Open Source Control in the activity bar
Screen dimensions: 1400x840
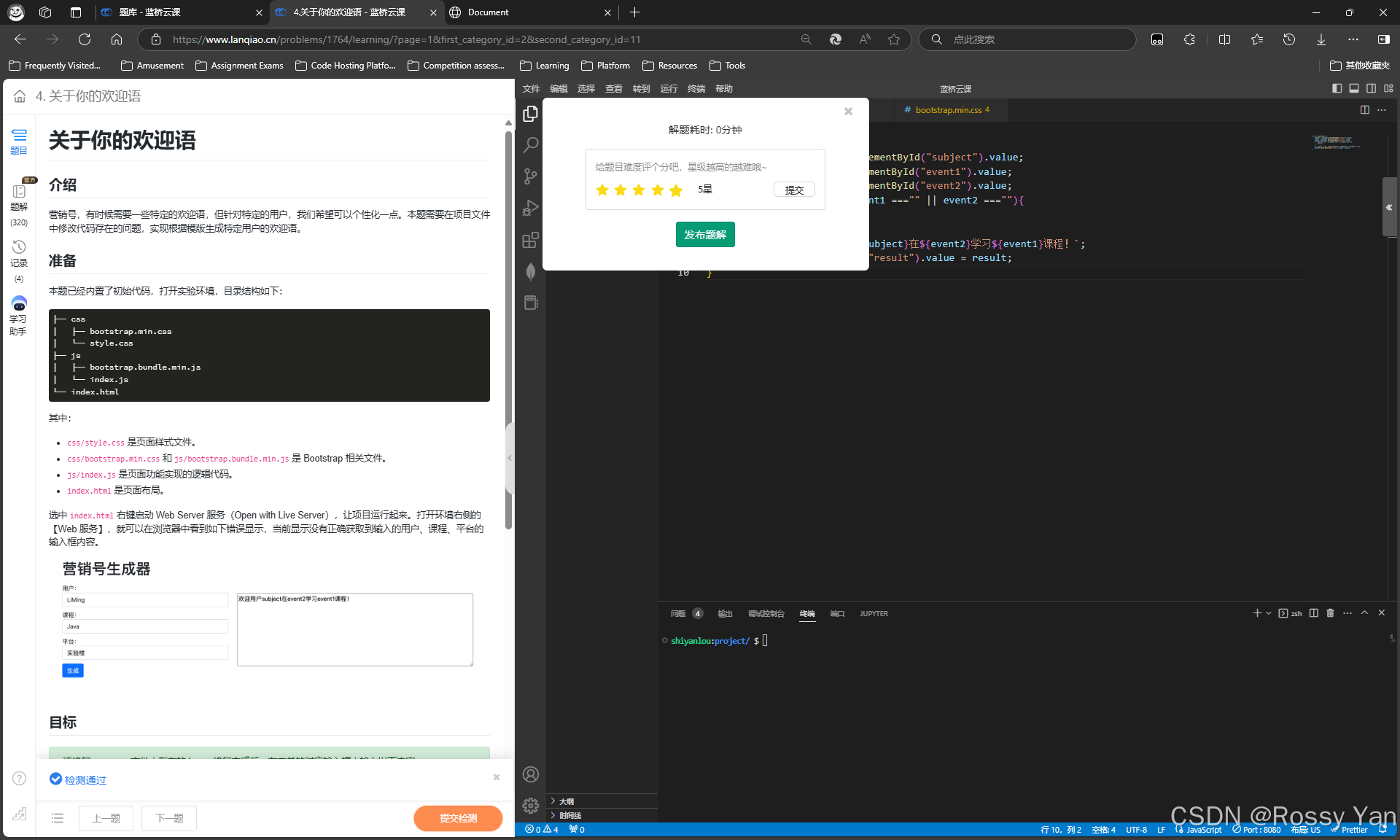[x=530, y=176]
